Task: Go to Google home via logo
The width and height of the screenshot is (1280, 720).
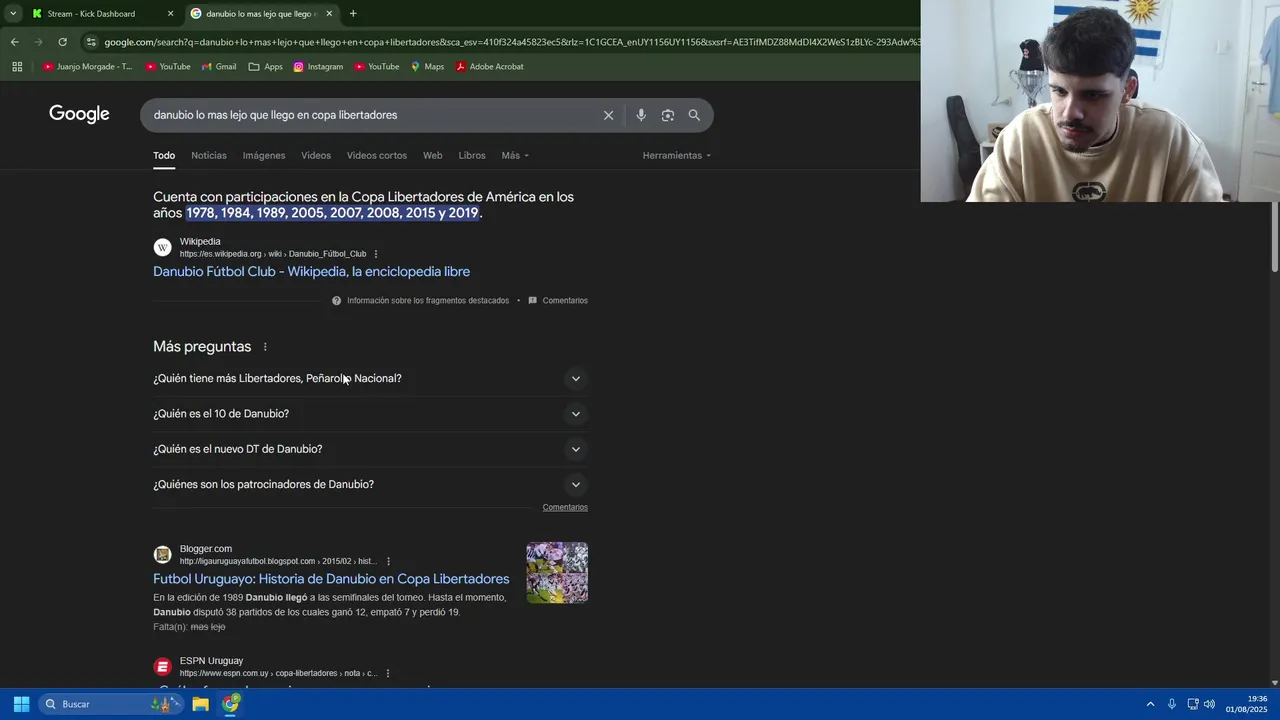Action: tap(79, 114)
